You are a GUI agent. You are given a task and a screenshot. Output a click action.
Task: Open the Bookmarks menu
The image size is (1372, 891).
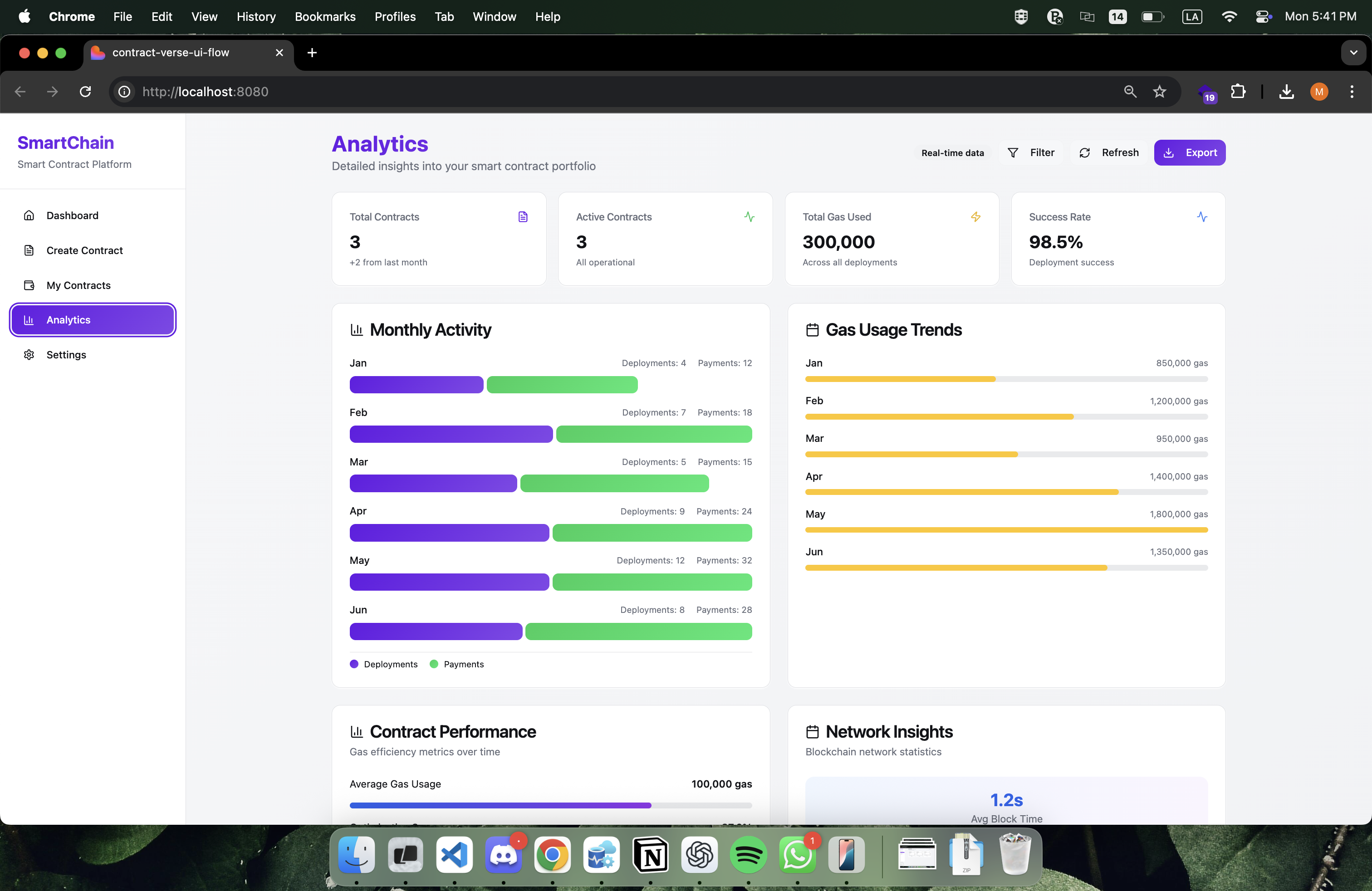pos(324,17)
